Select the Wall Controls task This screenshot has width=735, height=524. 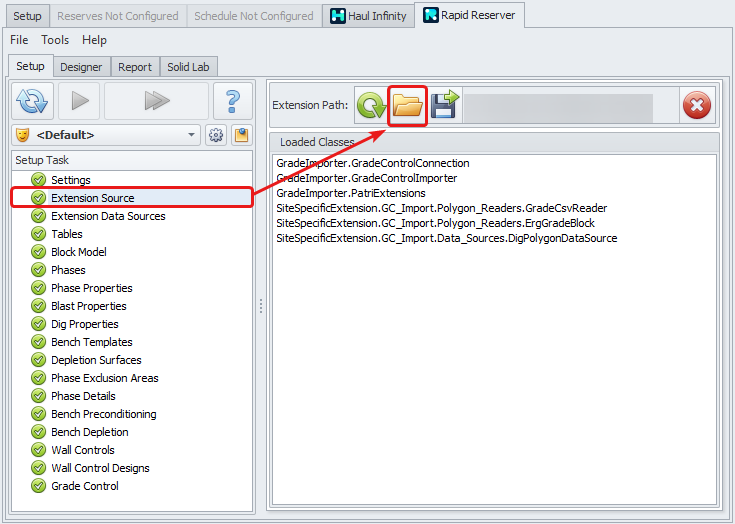[x=82, y=450]
